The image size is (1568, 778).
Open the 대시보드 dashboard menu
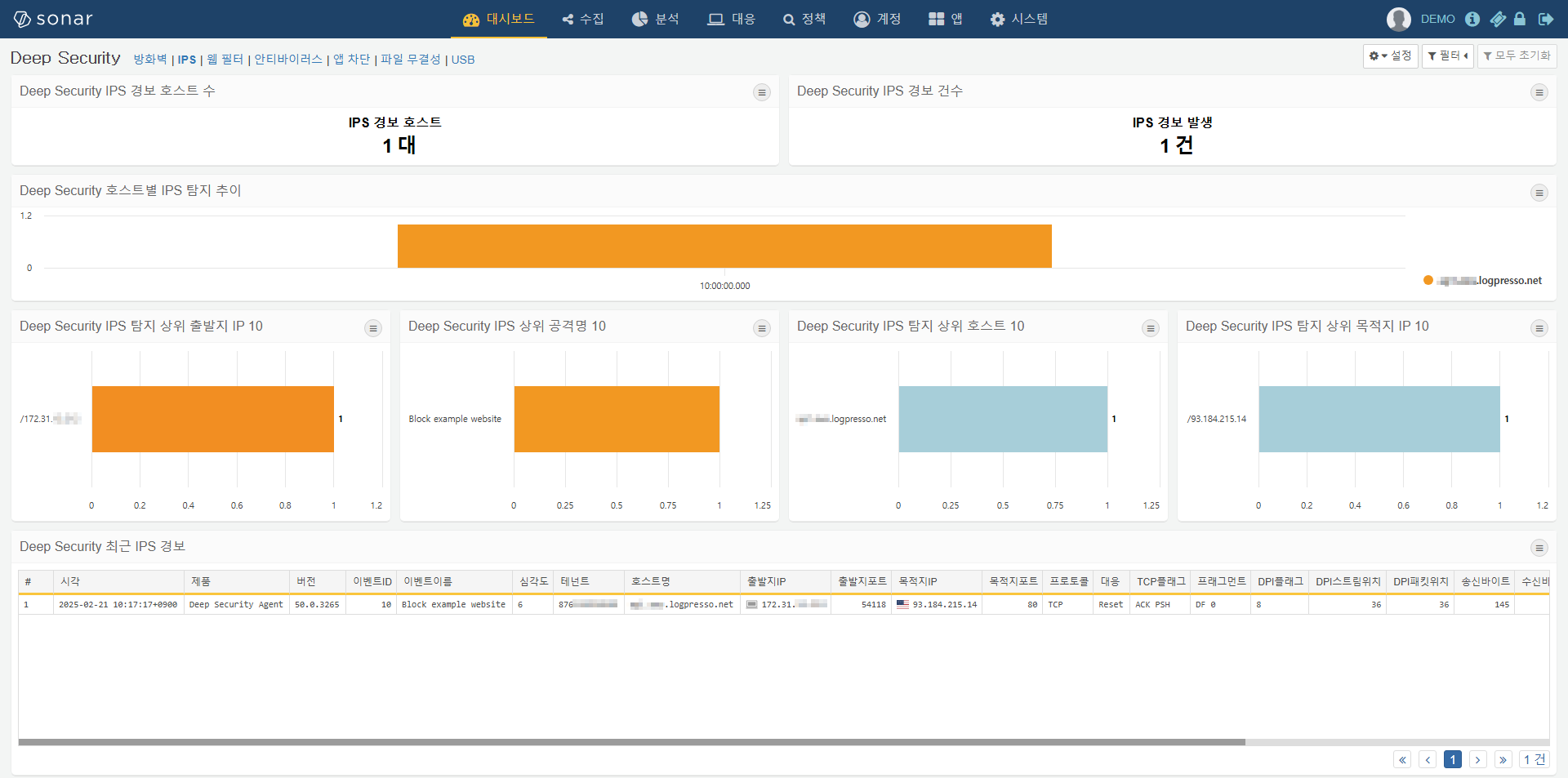[x=498, y=19]
